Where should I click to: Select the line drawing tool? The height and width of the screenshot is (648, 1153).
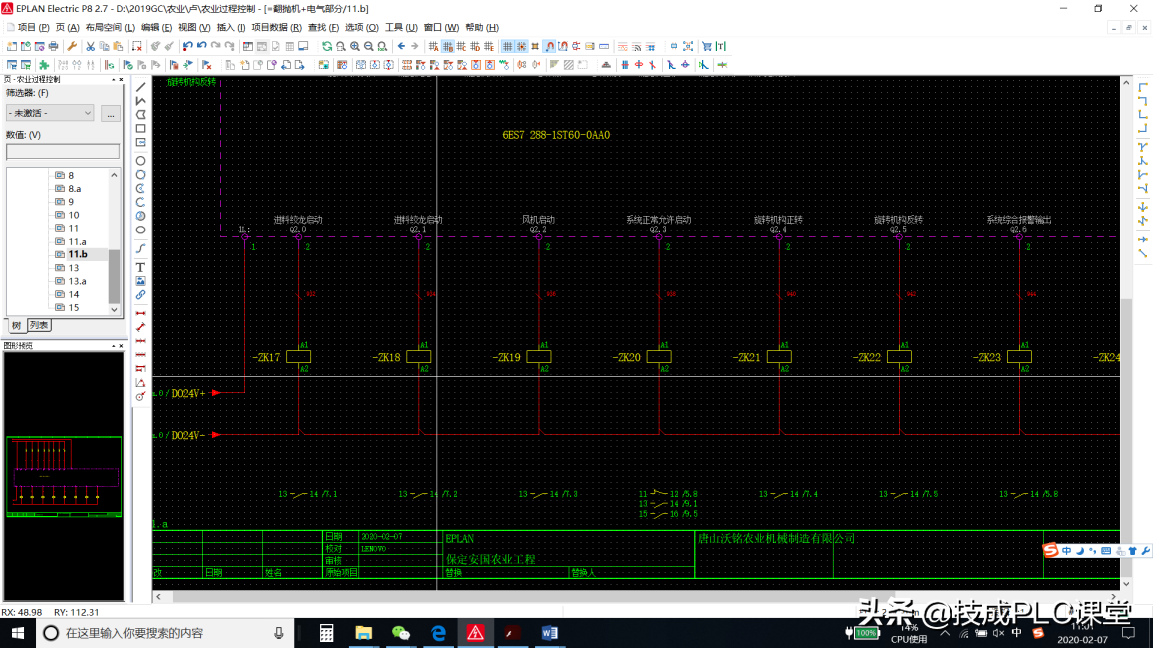pyautogui.click(x=140, y=87)
